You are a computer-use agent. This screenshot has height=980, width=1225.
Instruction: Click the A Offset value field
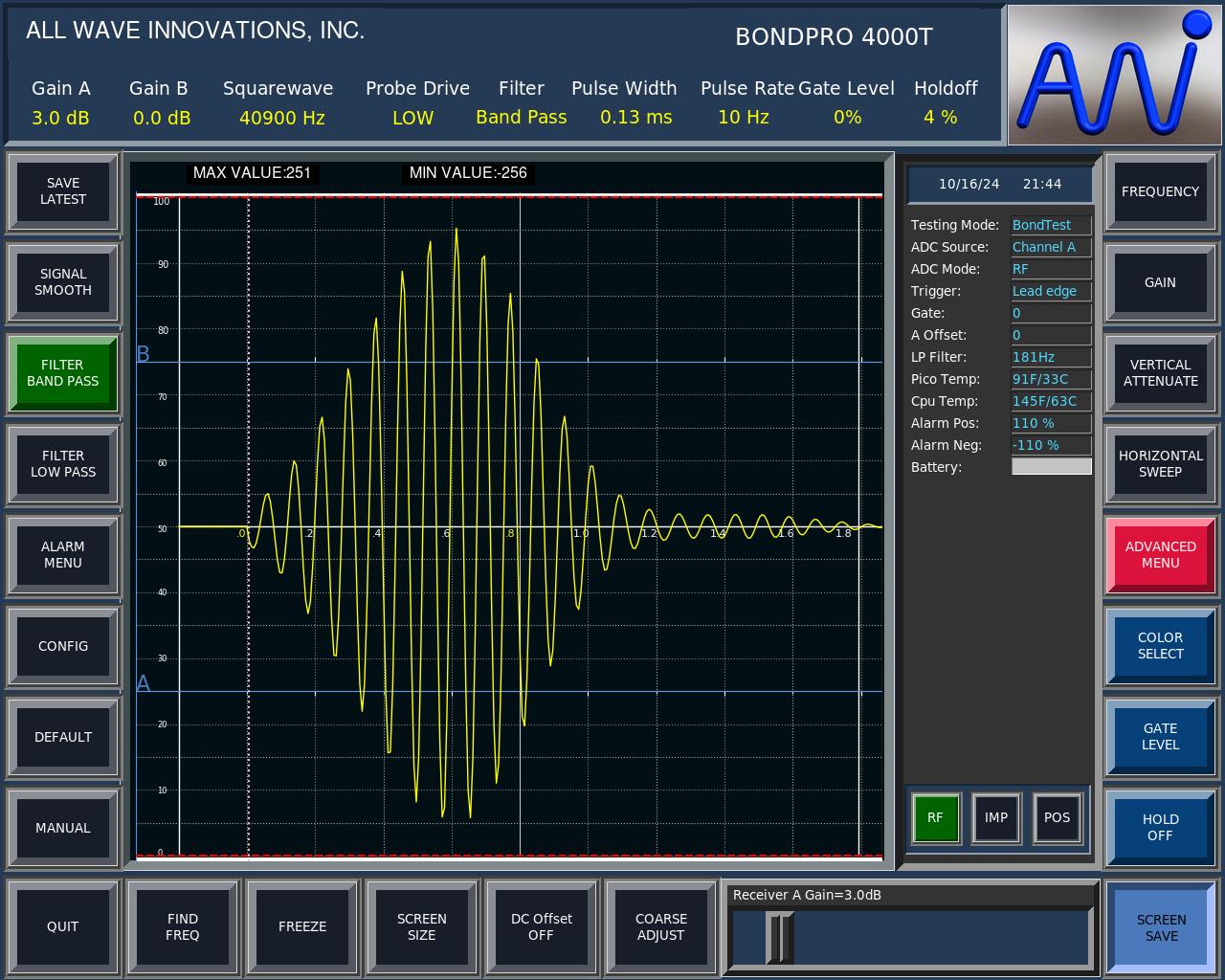click(1051, 335)
